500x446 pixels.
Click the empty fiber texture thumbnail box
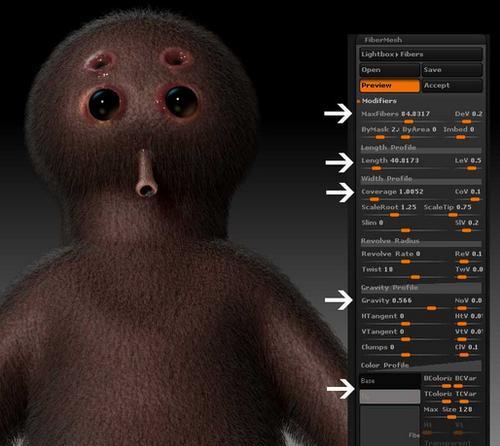pos(389,425)
